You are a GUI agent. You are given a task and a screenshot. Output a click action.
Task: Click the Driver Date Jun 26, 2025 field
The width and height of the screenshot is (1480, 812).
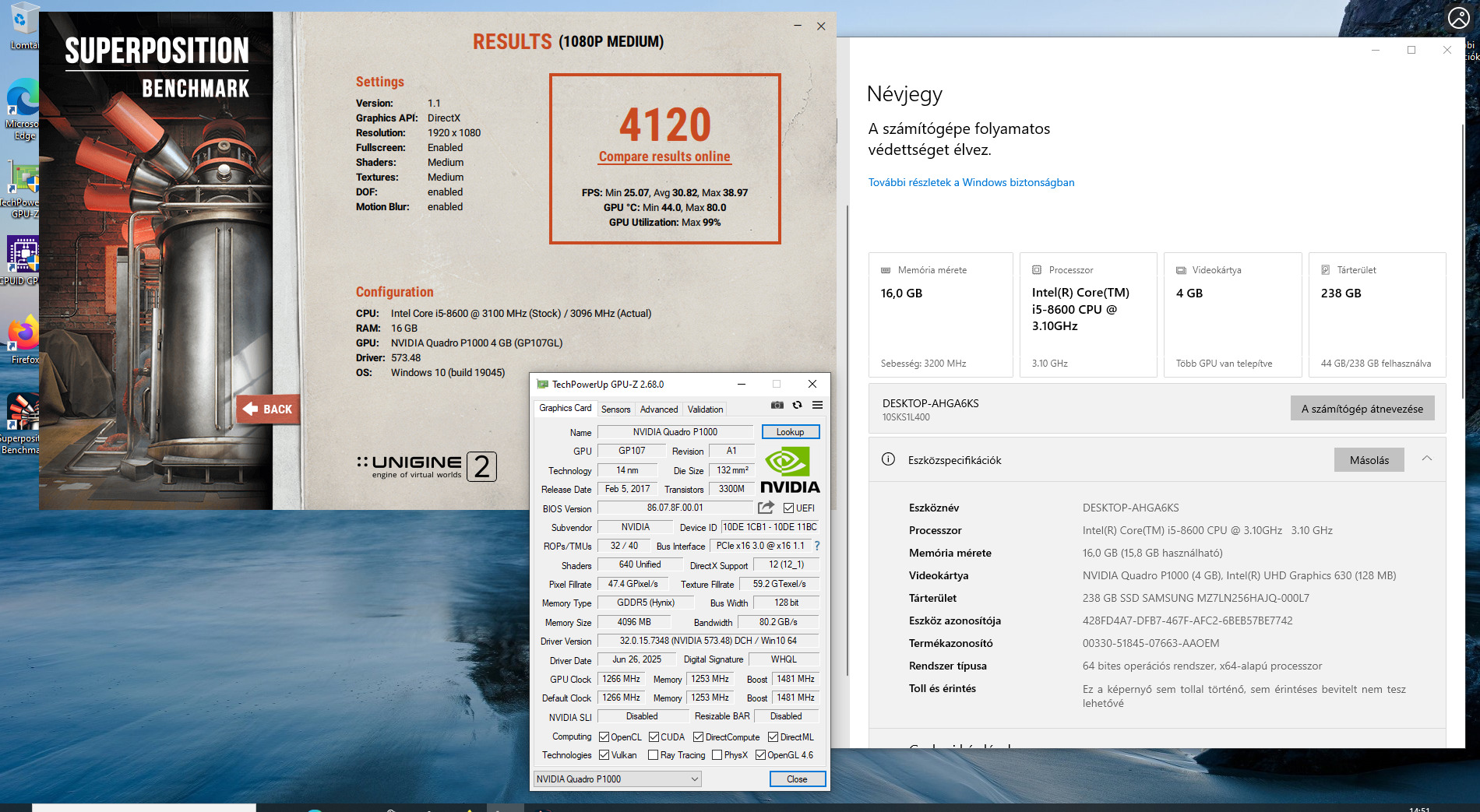(636, 659)
